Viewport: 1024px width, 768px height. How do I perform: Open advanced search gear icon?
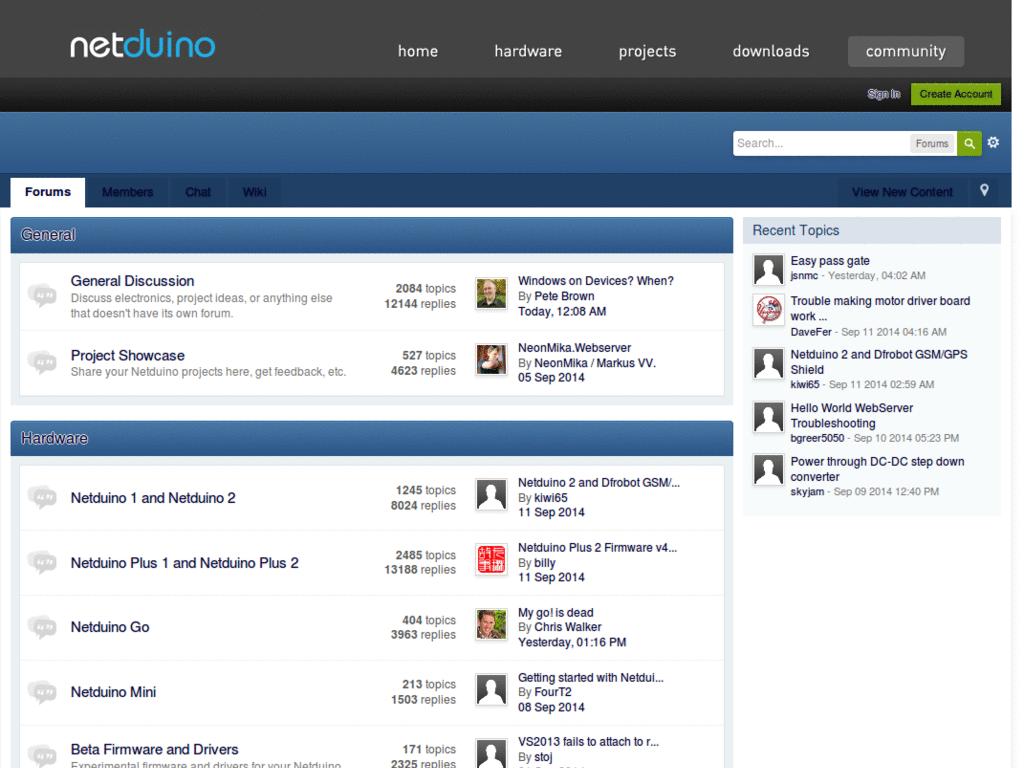(x=993, y=142)
